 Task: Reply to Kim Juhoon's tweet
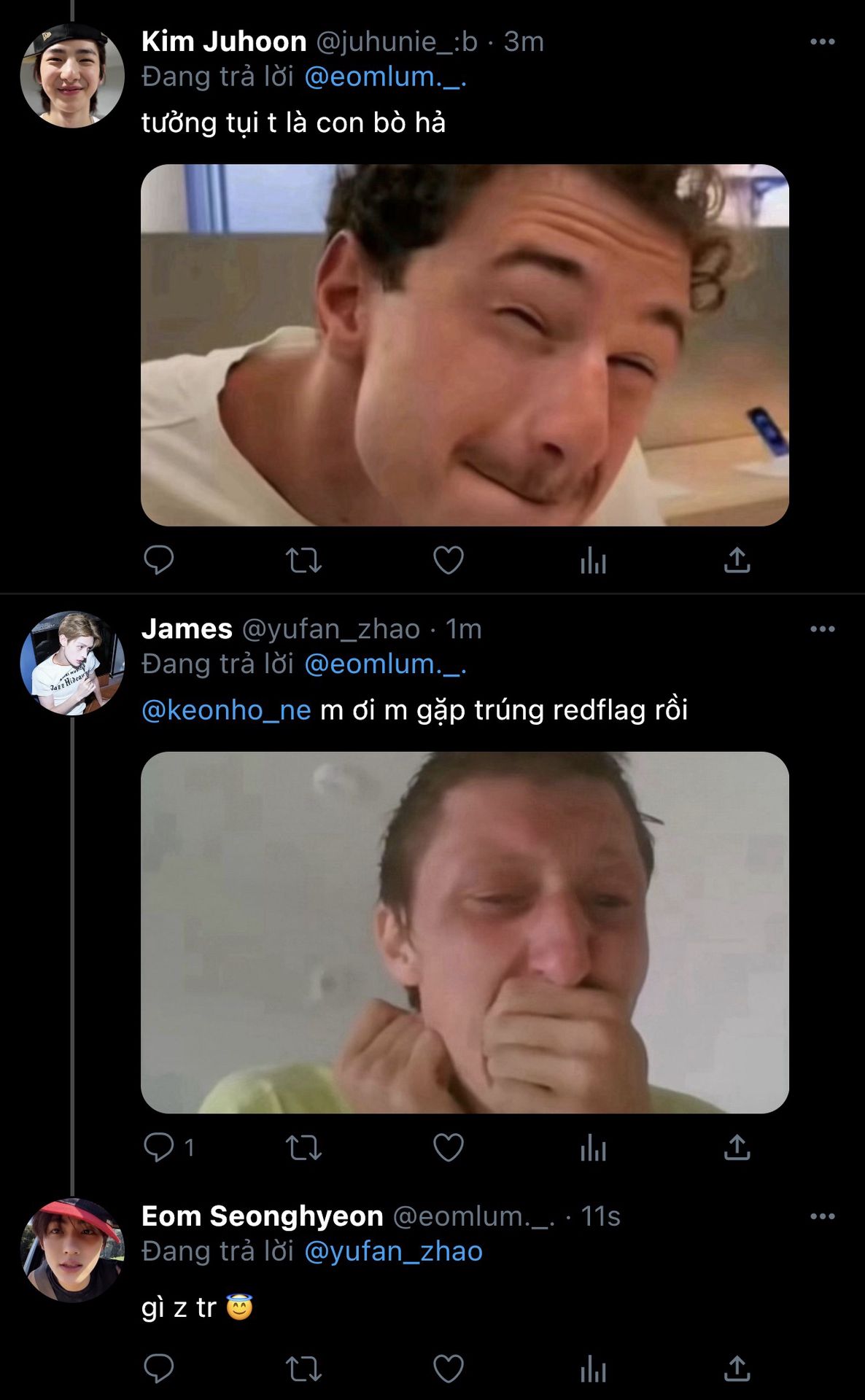pyautogui.click(x=158, y=560)
